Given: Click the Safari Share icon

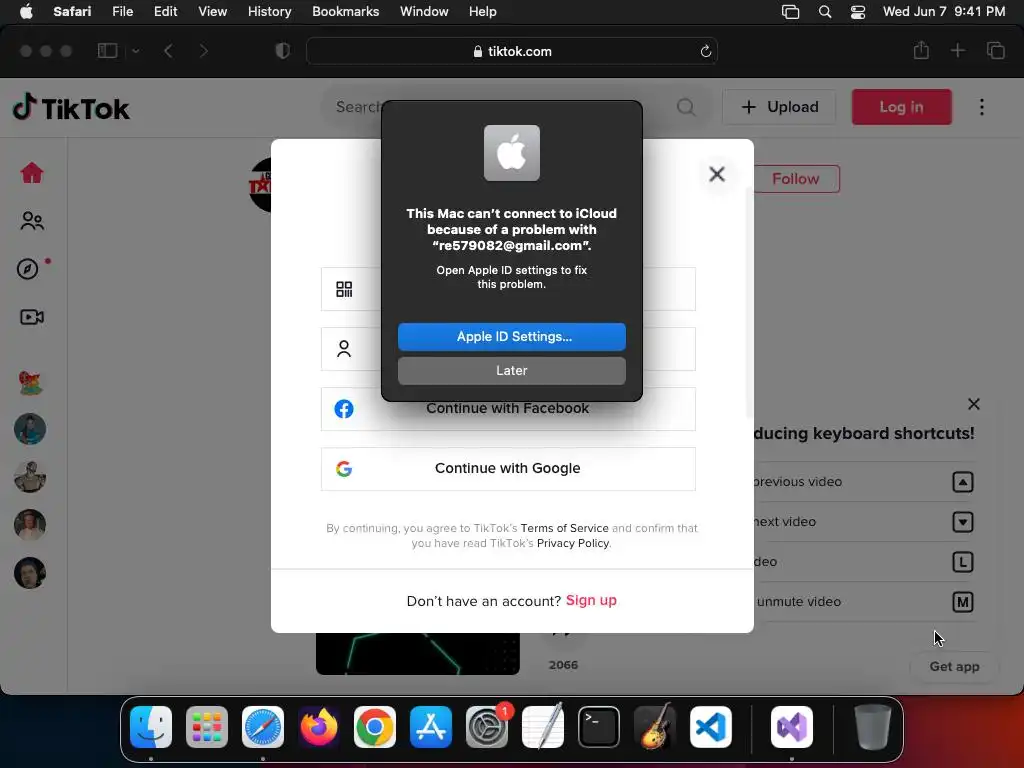Looking at the screenshot, I should tap(921, 50).
